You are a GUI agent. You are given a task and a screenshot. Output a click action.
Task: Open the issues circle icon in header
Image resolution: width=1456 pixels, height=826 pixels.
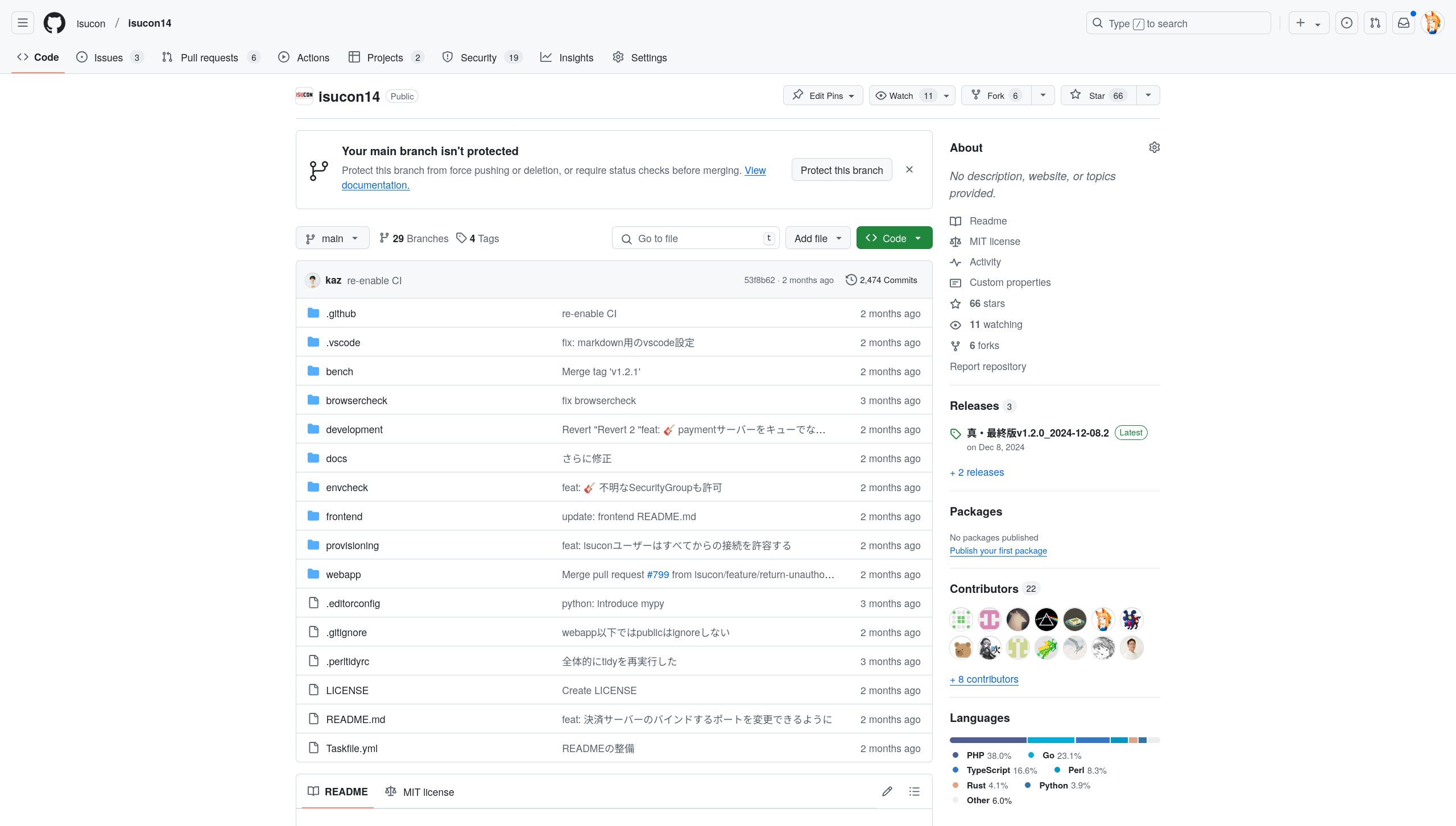(1347, 23)
